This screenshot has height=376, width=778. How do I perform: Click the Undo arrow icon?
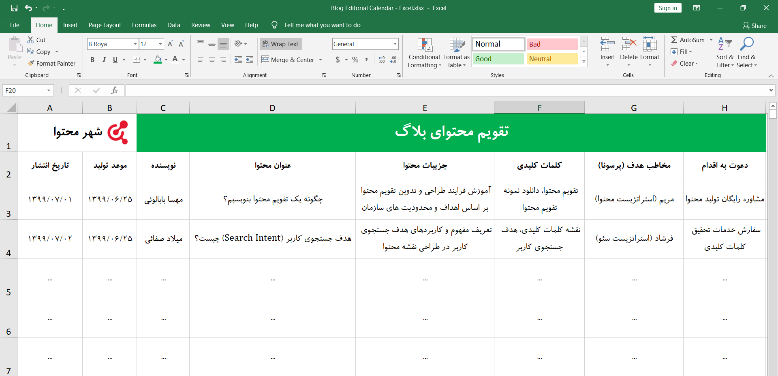(x=28, y=8)
